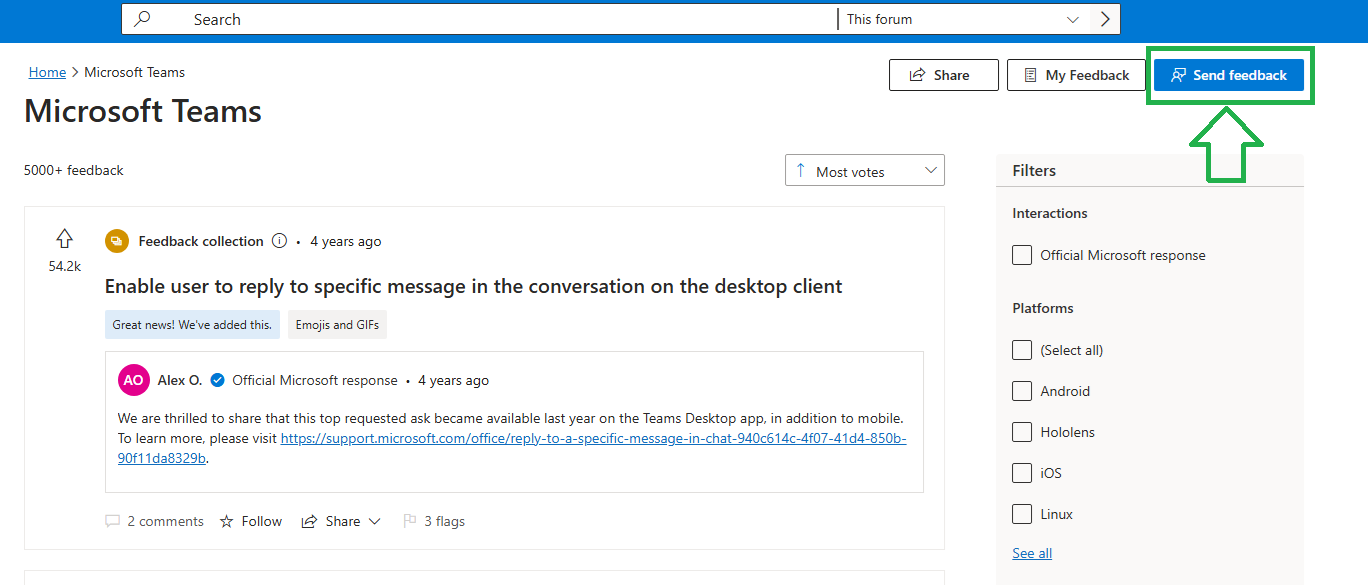The image size is (1368, 585).
Task: Click the Feedback collection badge icon
Action: 117,241
